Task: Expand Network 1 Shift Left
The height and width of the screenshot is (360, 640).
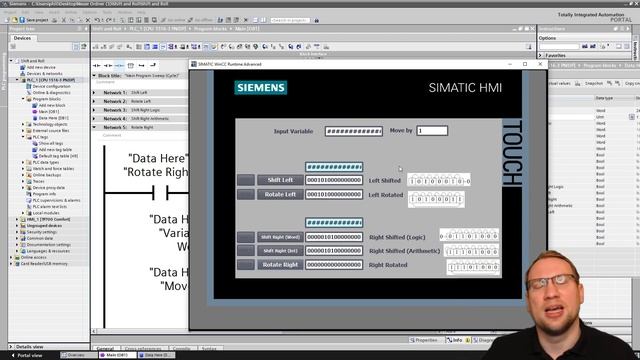Action: point(94,93)
